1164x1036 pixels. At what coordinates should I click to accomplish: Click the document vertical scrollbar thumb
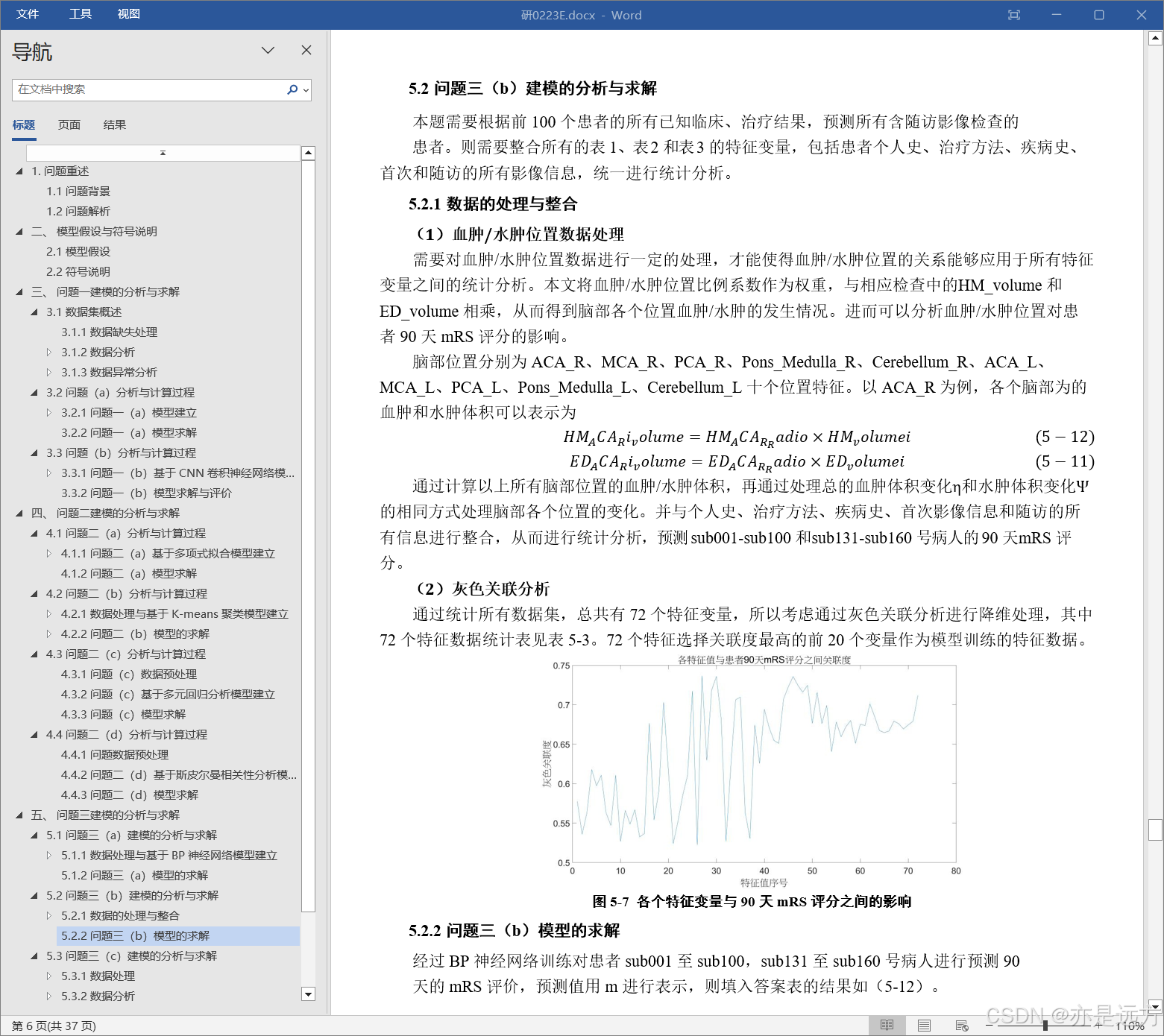click(1155, 830)
